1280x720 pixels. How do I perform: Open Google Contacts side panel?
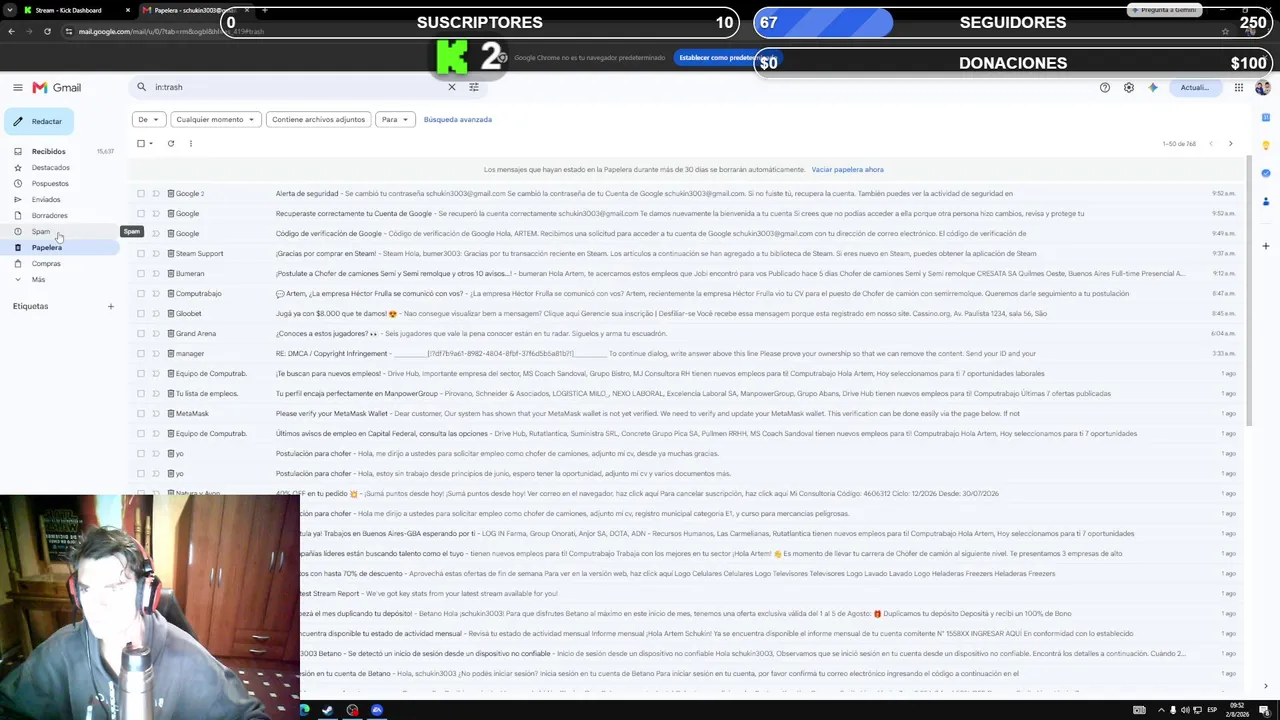click(1266, 201)
